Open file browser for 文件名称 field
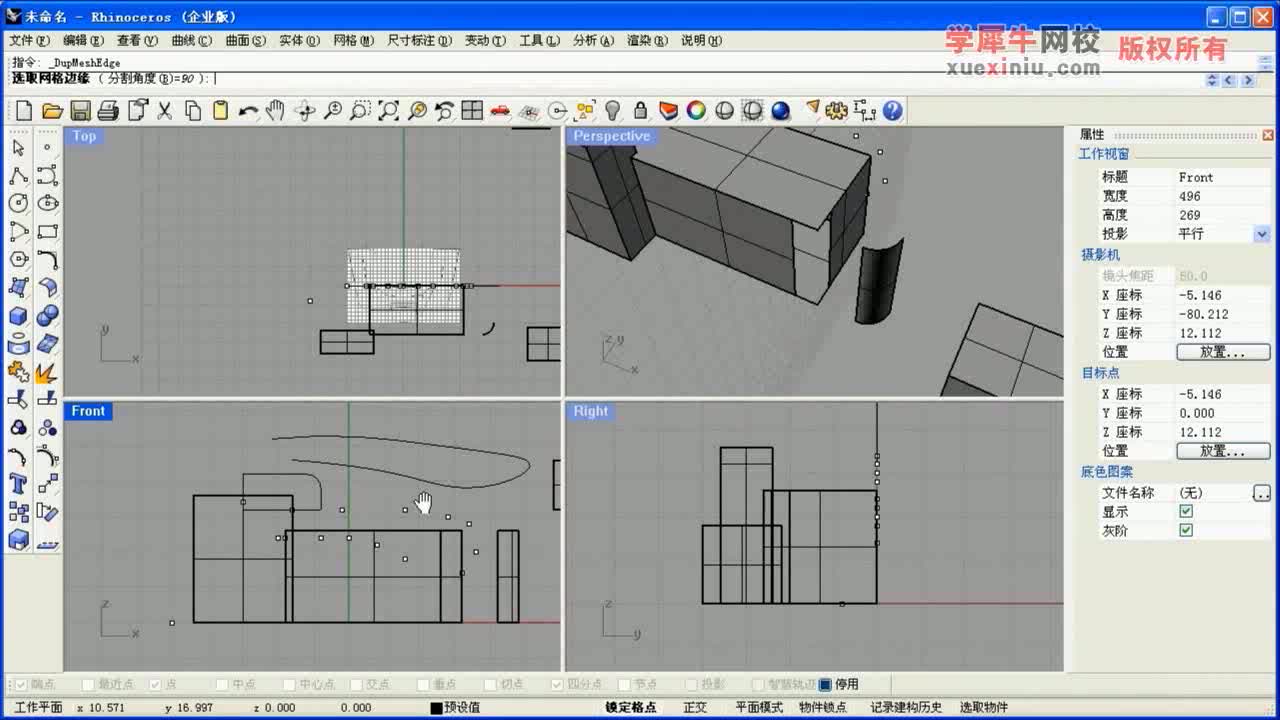The height and width of the screenshot is (720, 1280). [x=1261, y=493]
